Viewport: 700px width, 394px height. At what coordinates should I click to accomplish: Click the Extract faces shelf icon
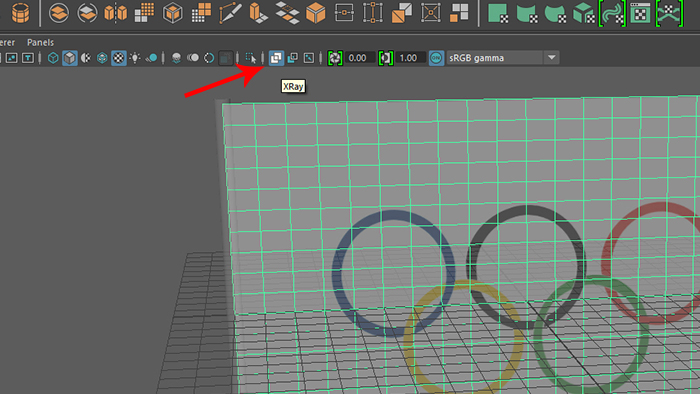click(459, 13)
